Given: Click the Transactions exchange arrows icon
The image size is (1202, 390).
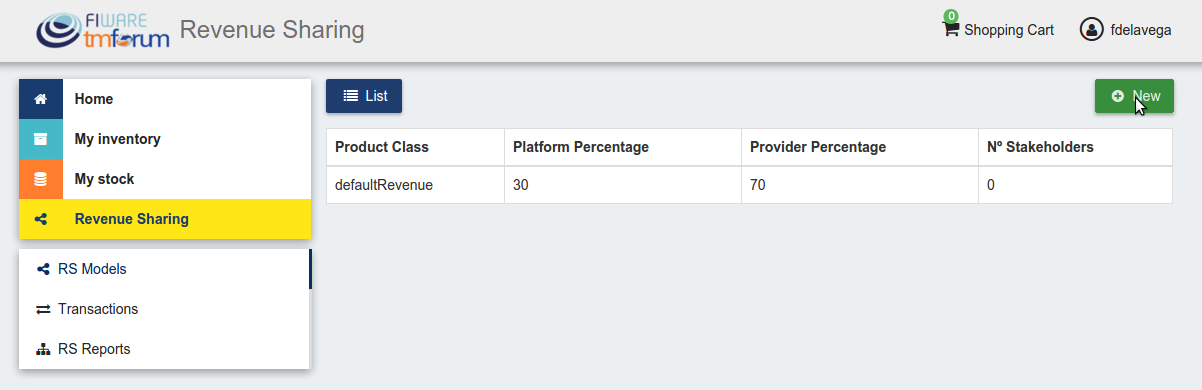Looking at the screenshot, I should (x=43, y=309).
